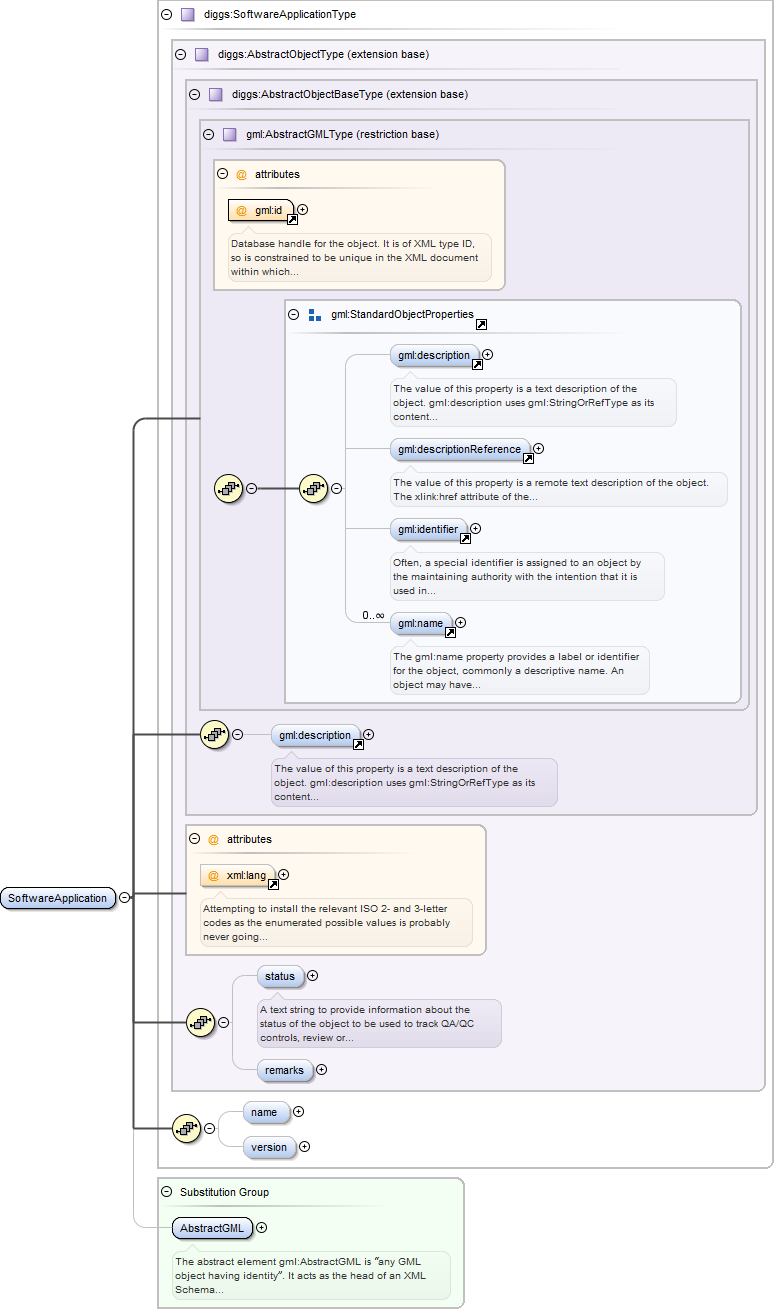Expand the version element
The height and width of the screenshot is (1310, 775).
305,1147
